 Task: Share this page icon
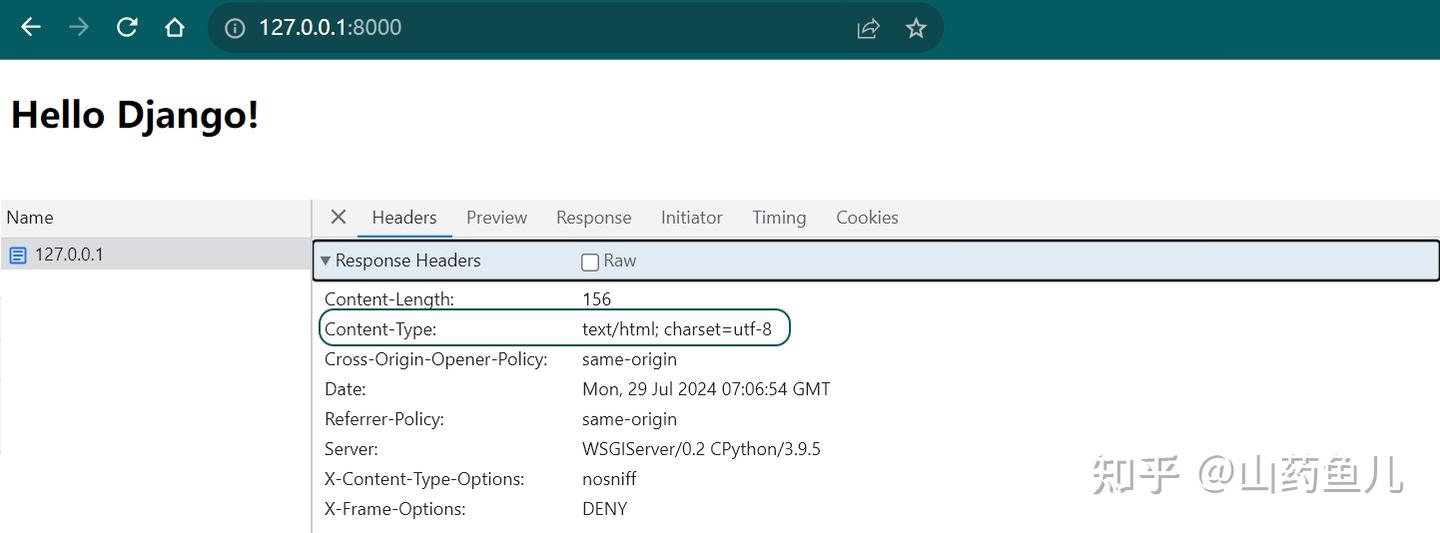(868, 29)
